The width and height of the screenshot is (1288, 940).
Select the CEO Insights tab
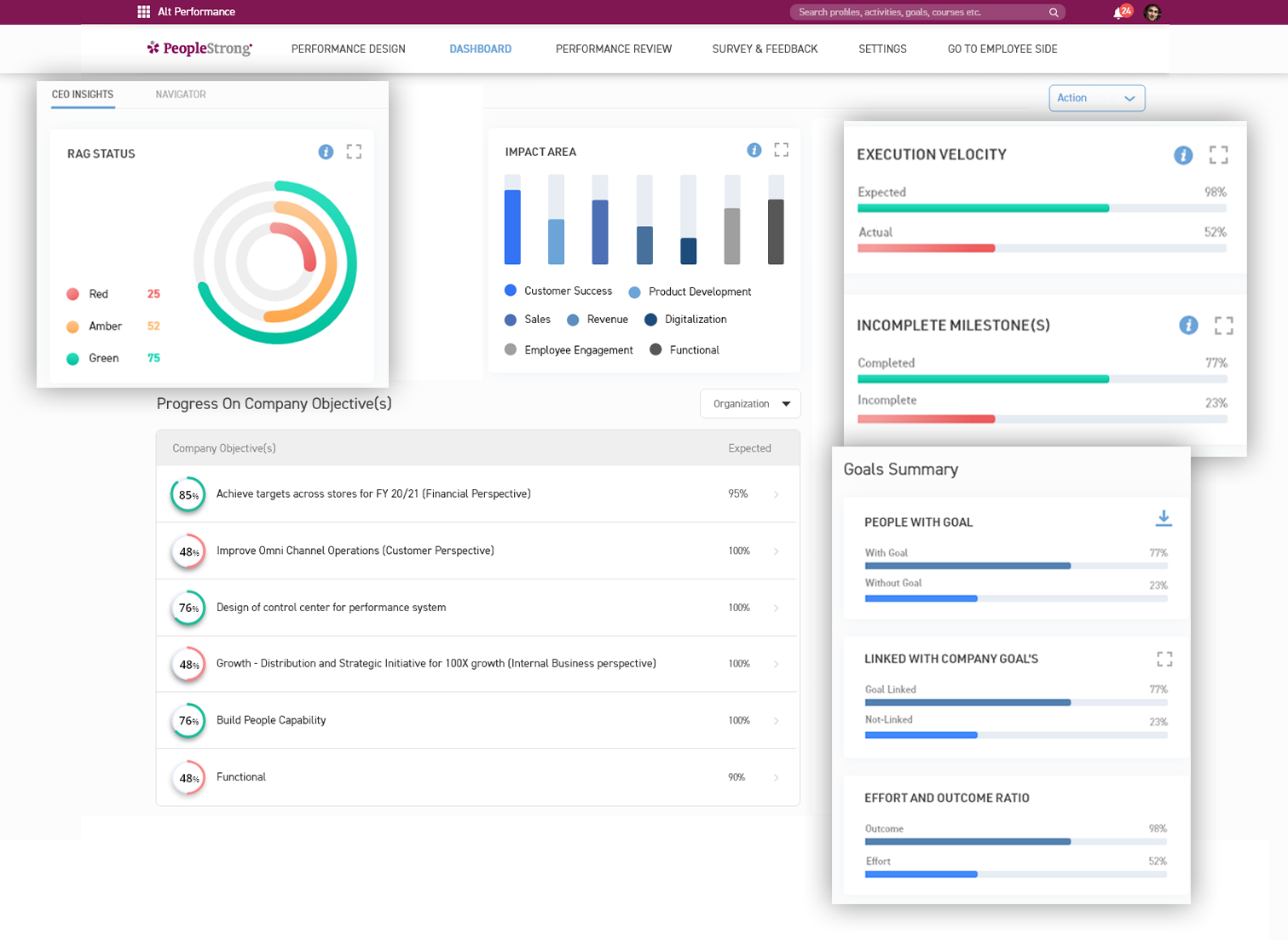coord(83,95)
